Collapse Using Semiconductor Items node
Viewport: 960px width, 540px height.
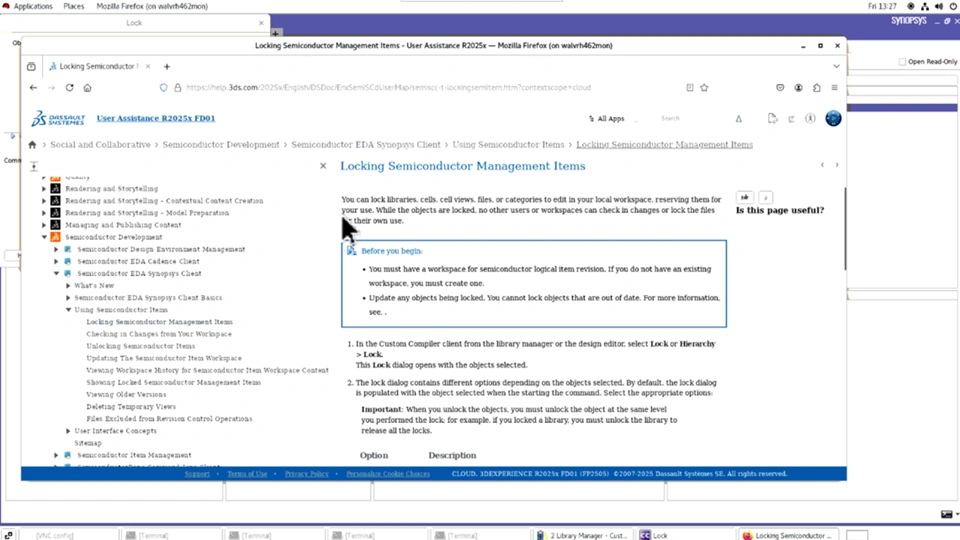[68, 310]
